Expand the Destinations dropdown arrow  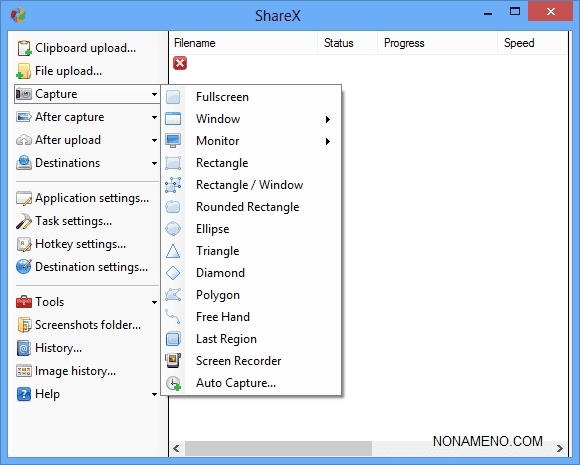point(154,163)
